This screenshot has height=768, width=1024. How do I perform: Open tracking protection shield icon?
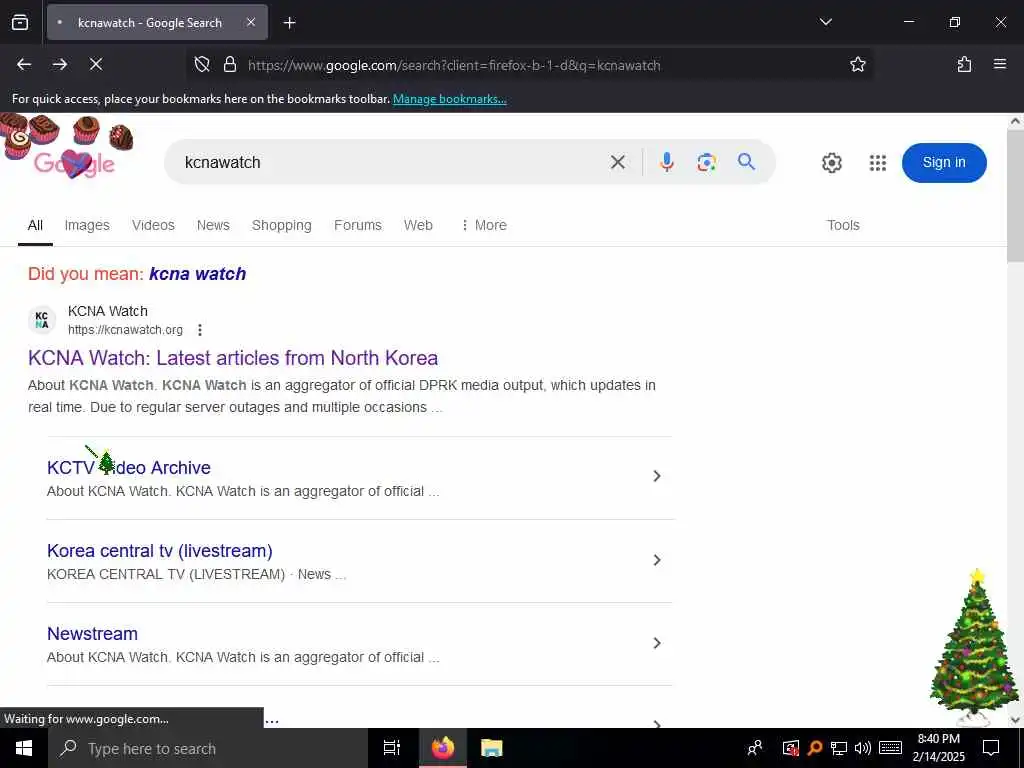202,64
